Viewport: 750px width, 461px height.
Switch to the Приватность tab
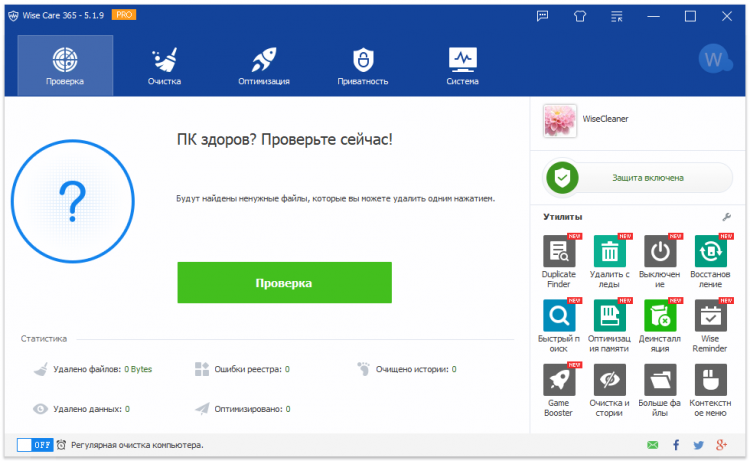(x=363, y=66)
